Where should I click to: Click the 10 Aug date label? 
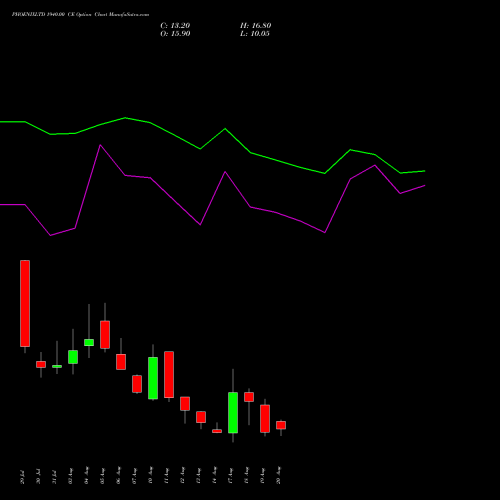point(150,476)
